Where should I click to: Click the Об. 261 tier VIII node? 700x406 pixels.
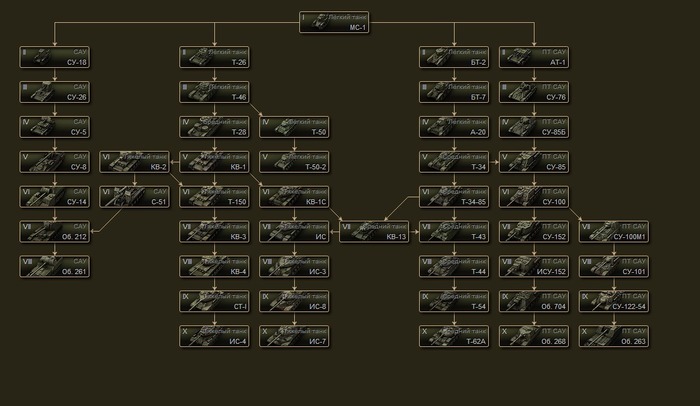point(54,266)
